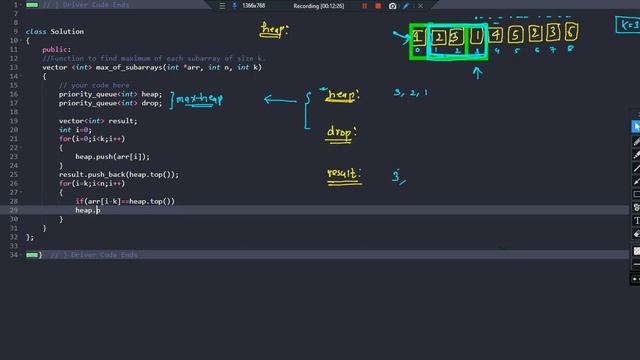Image resolution: width=640 pixels, height=360 pixels.
Task: Select the rectangle shape tool
Action: point(636,194)
